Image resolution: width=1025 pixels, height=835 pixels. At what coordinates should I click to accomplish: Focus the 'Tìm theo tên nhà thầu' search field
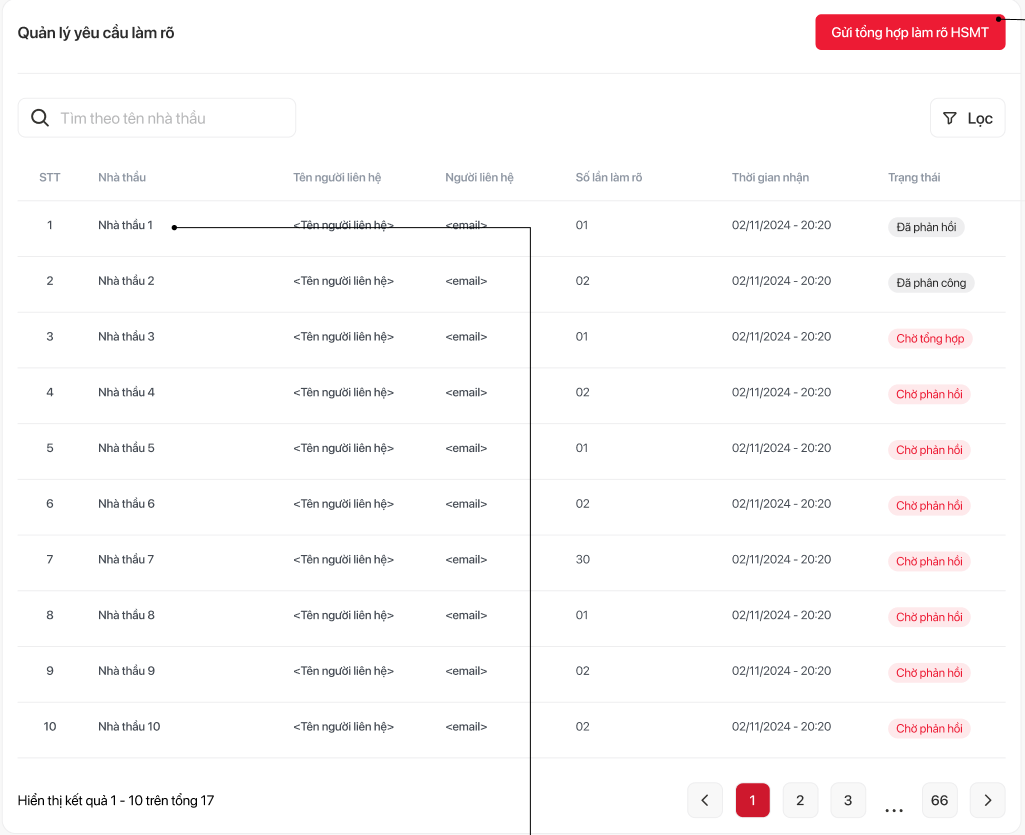[170, 118]
